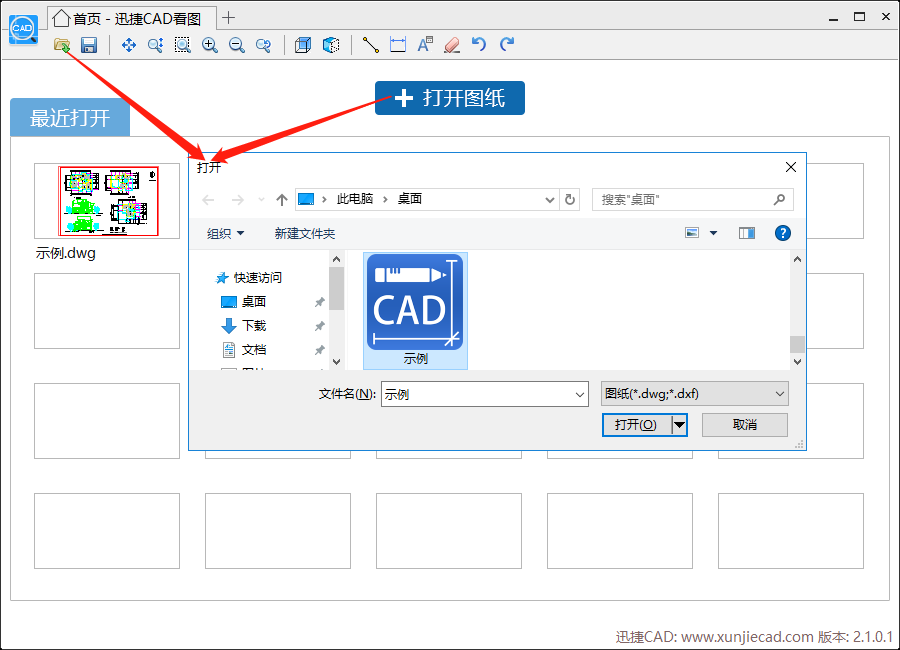Expand the recent locations dropdown
900x650 pixels.
(x=261, y=200)
